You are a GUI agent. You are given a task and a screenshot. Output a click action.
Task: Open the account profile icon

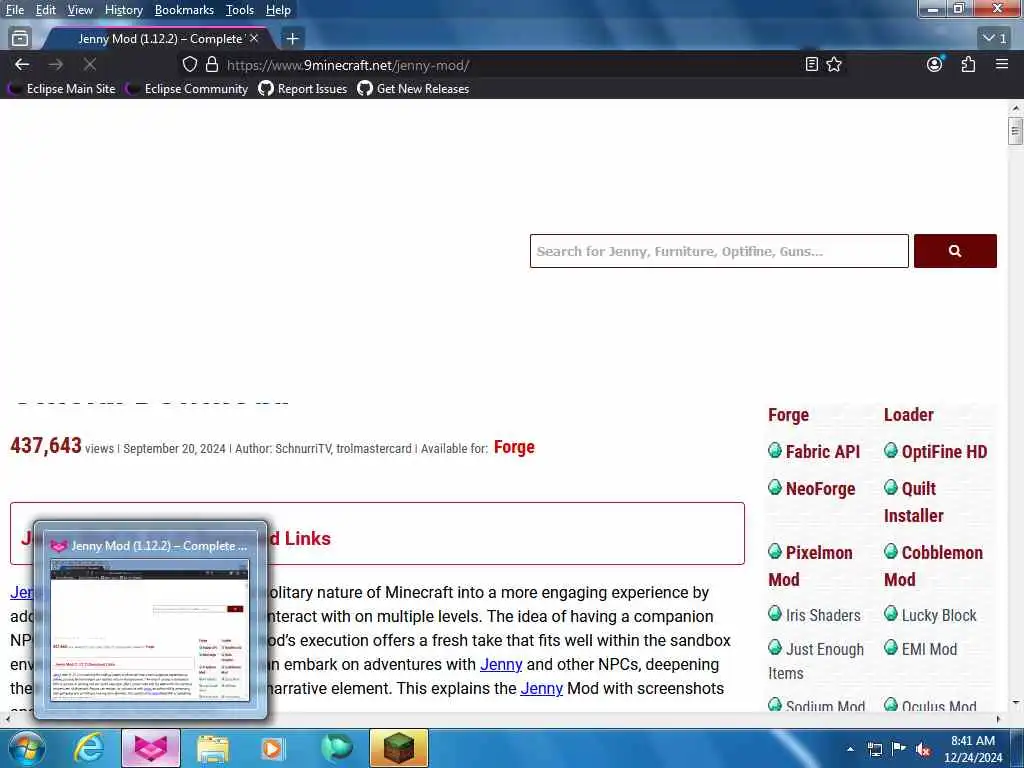coord(935,64)
